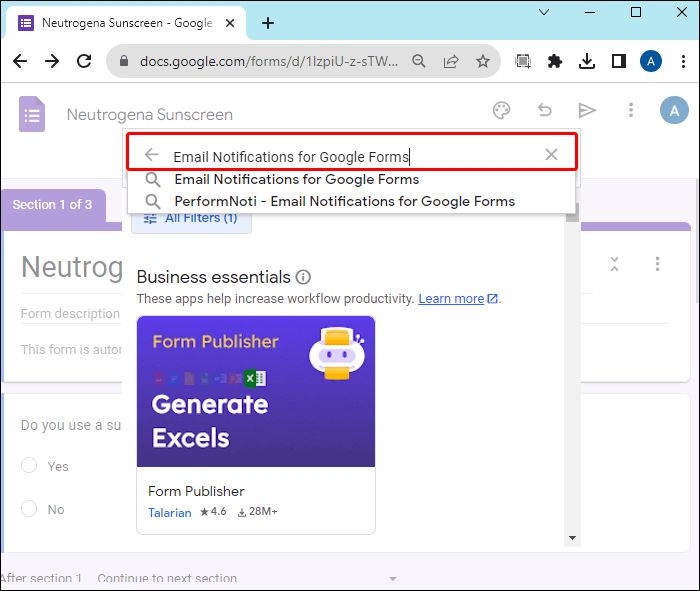Collapse section 1 with the arrows icon

(615, 264)
